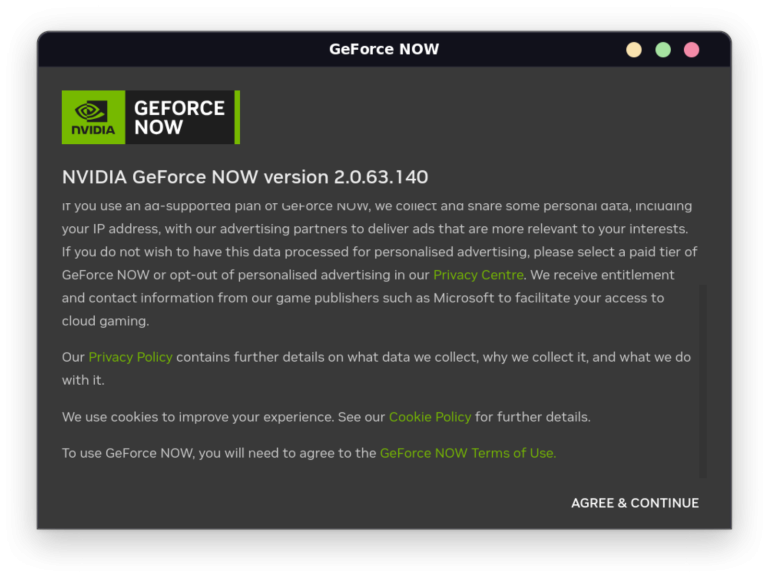The height and width of the screenshot is (576, 768).
Task: Close window using the pink circle button
Action: 691,50
